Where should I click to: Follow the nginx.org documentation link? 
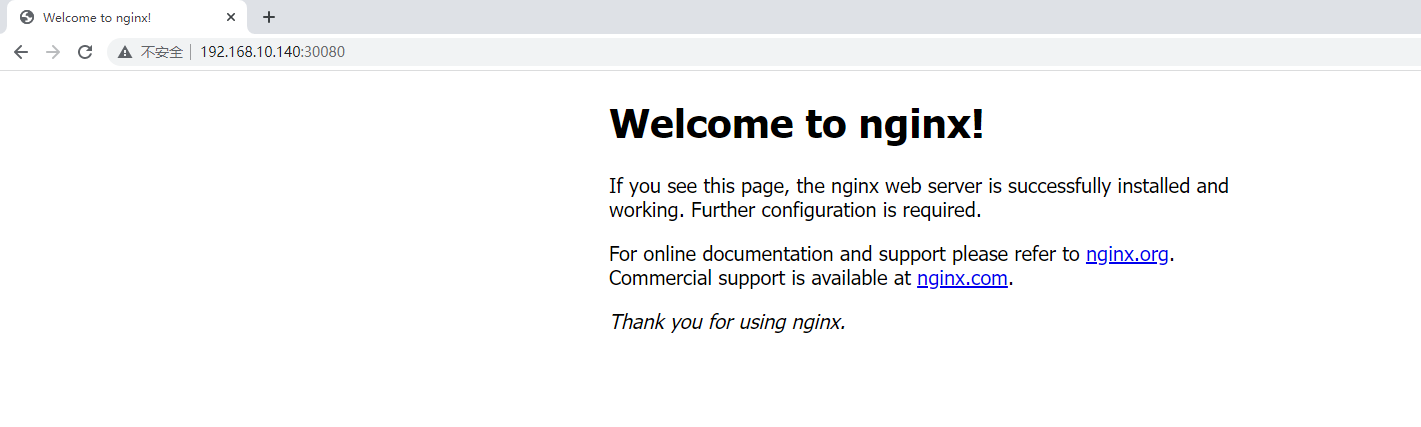pos(1127,254)
